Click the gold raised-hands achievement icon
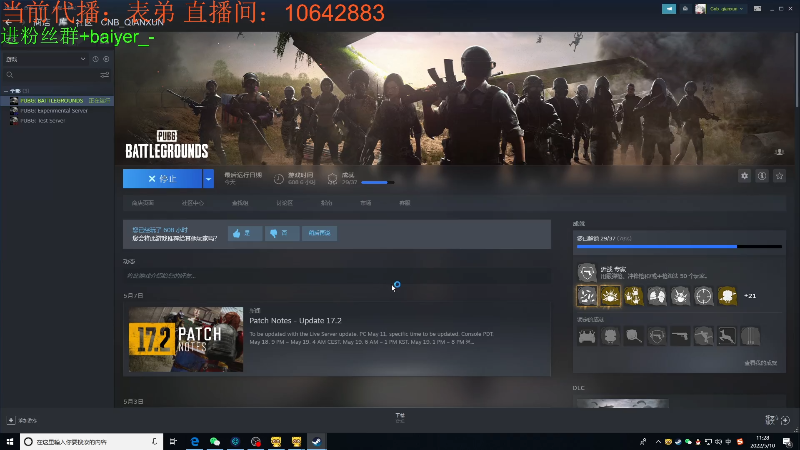The height and width of the screenshot is (450, 800). 634,296
